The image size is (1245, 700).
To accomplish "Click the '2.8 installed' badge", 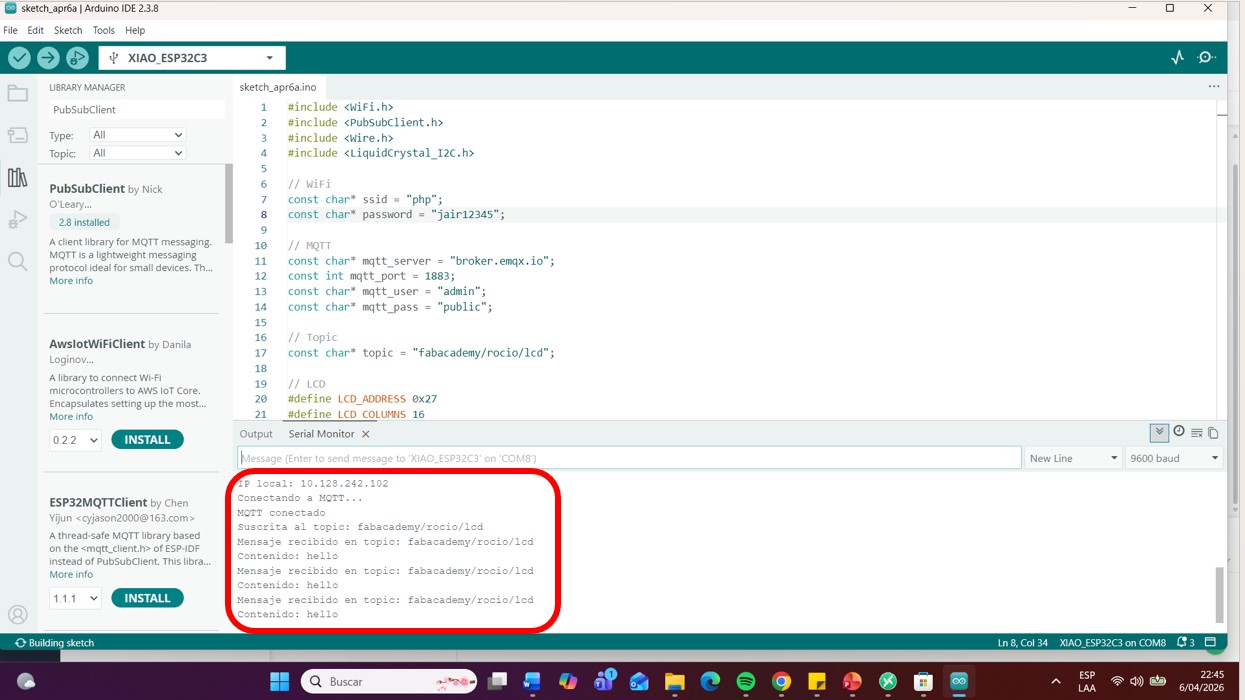I will [x=84, y=222].
